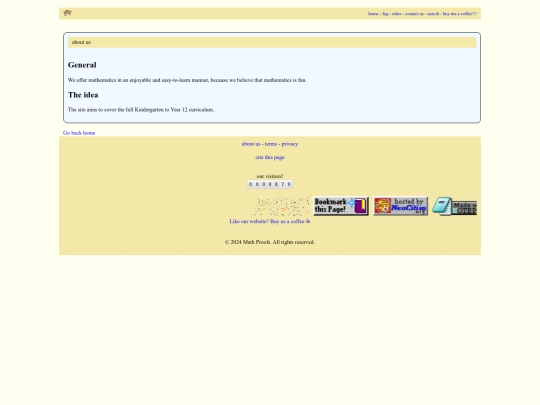540x405 pixels.
Task: Click the Kindergarten to Year 12 curriculum sentence
Action: pyautogui.click(x=141, y=110)
